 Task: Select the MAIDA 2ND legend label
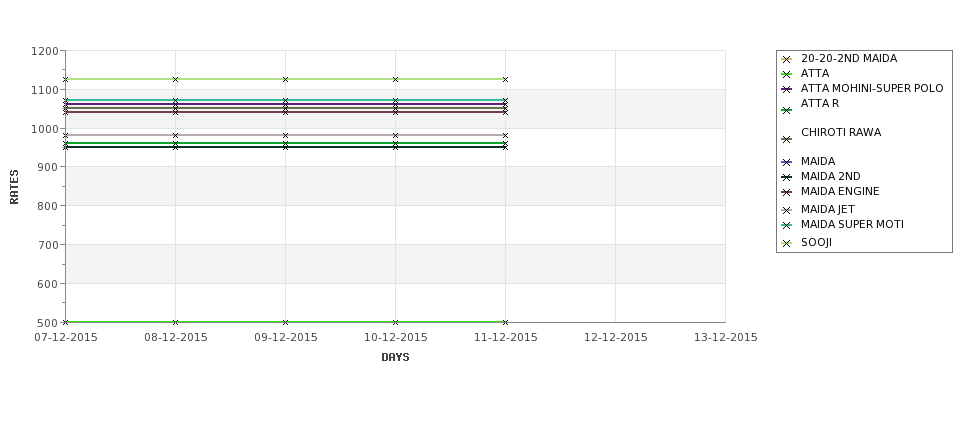coord(830,177)
